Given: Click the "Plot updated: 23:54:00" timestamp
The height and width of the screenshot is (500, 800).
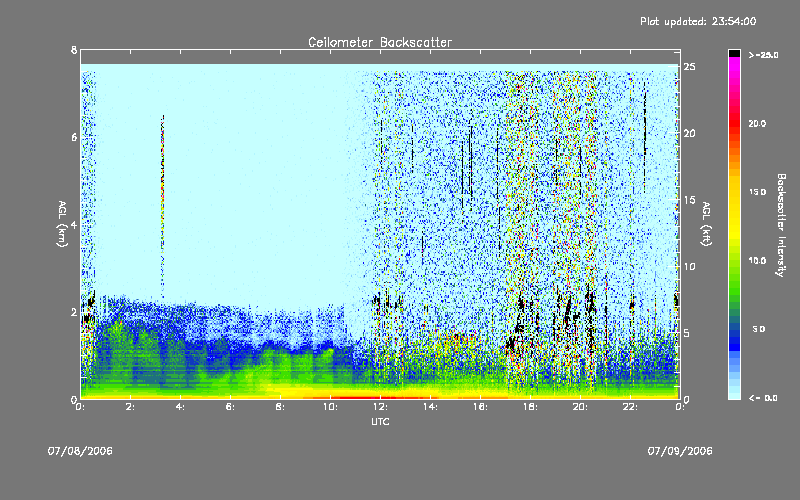Looking at the screenshot, I should (698, 21).
